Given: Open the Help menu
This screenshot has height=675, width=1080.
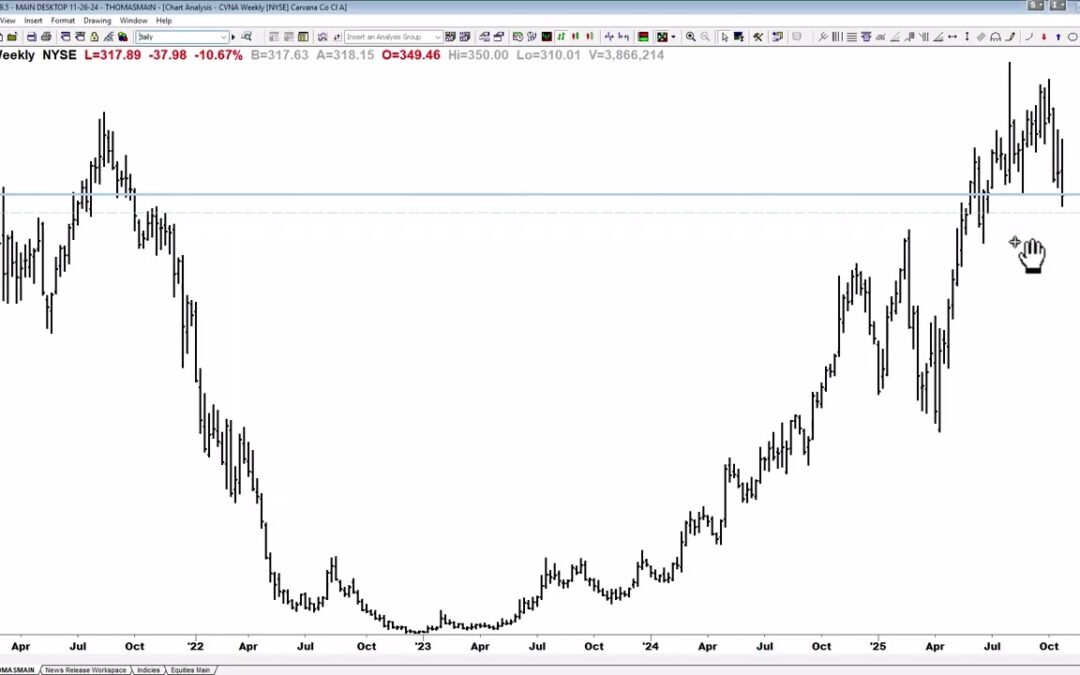Looking at the screenshot, I should (164, 21).
